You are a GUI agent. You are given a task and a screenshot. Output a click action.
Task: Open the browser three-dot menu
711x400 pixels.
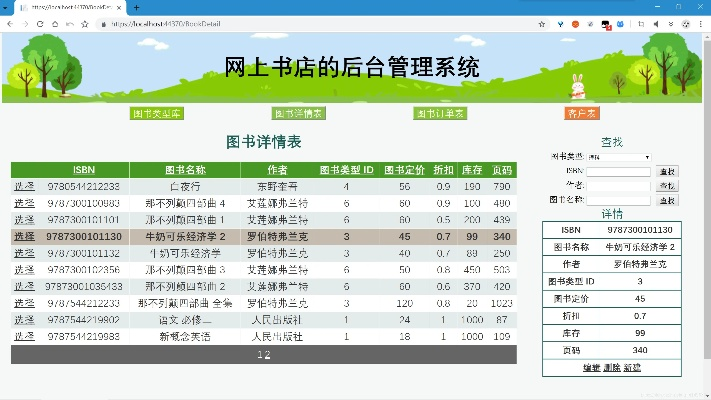pos(701,22)
